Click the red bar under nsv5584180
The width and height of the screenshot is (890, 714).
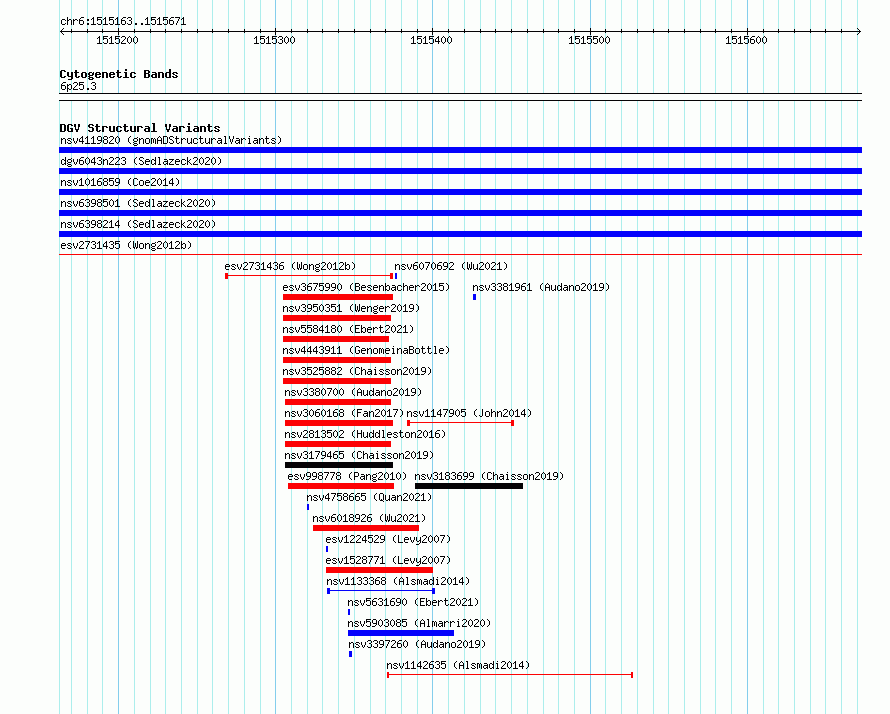tap(336, 339)
